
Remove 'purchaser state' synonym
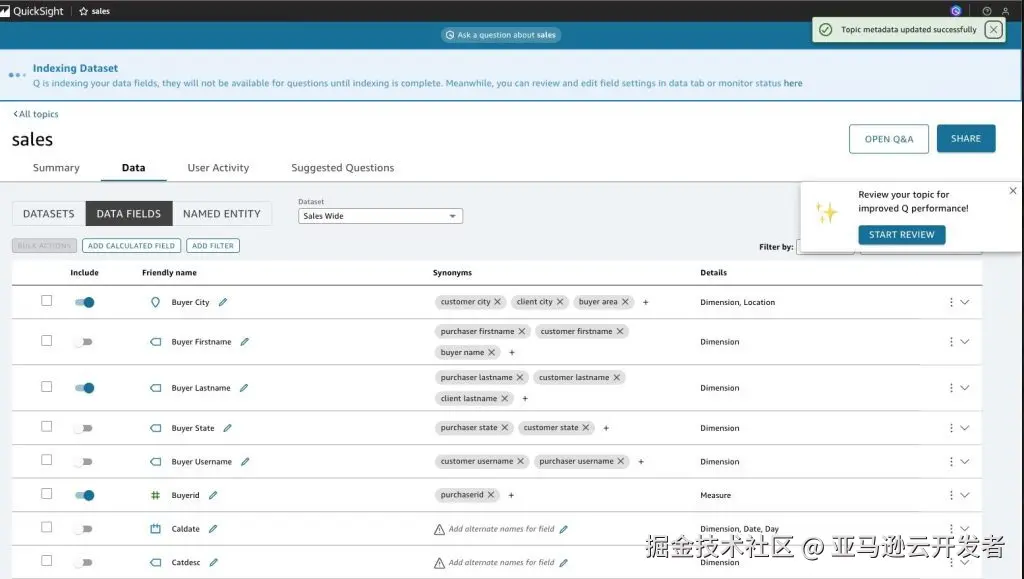pyautogui.click(x=505, y=428)
